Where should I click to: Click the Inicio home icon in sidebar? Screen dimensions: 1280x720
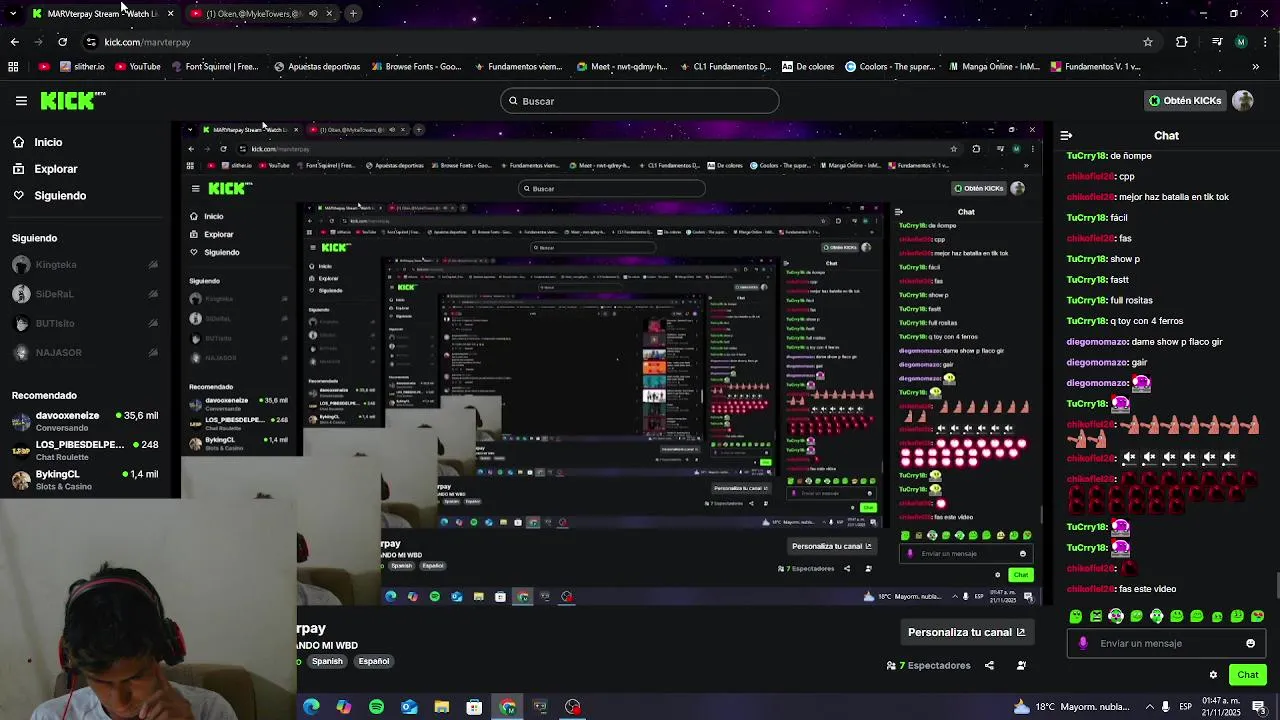coord(18,142)
